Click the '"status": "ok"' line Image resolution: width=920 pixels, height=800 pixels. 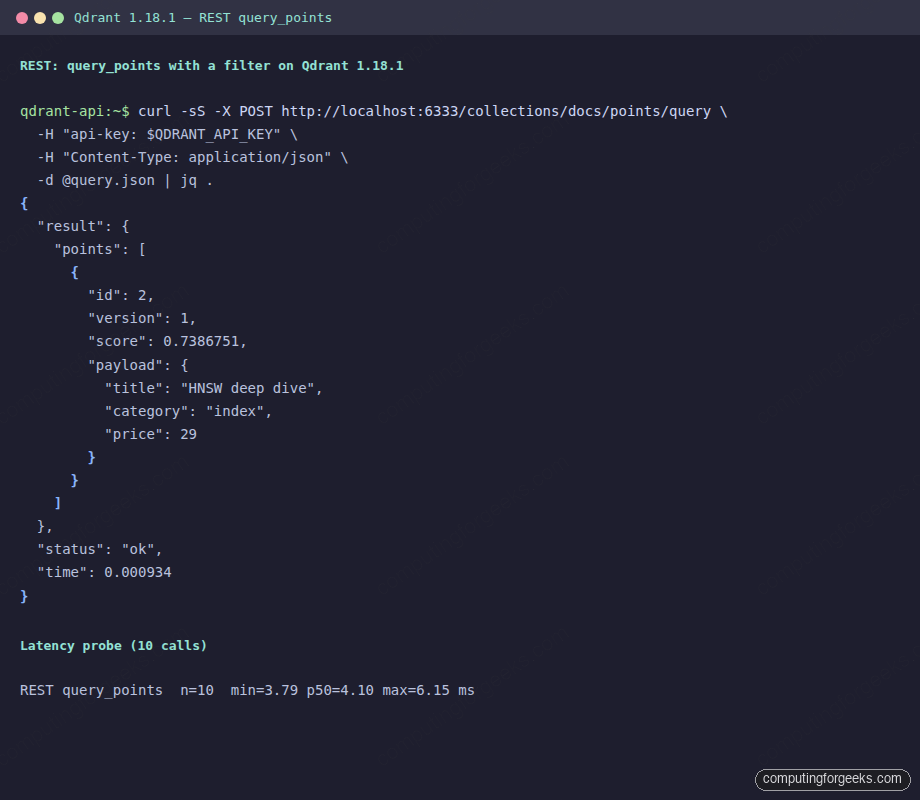100,549
